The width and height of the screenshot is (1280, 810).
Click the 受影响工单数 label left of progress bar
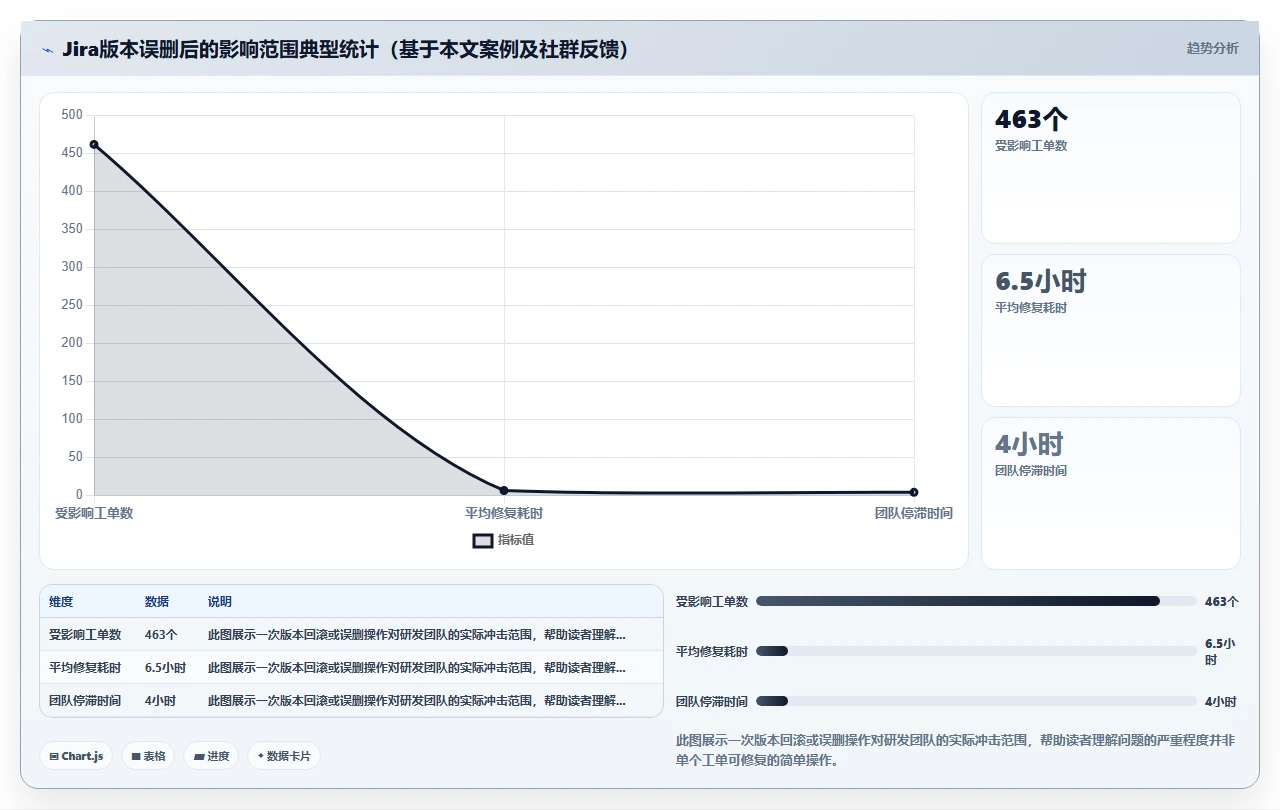point(712,601)
